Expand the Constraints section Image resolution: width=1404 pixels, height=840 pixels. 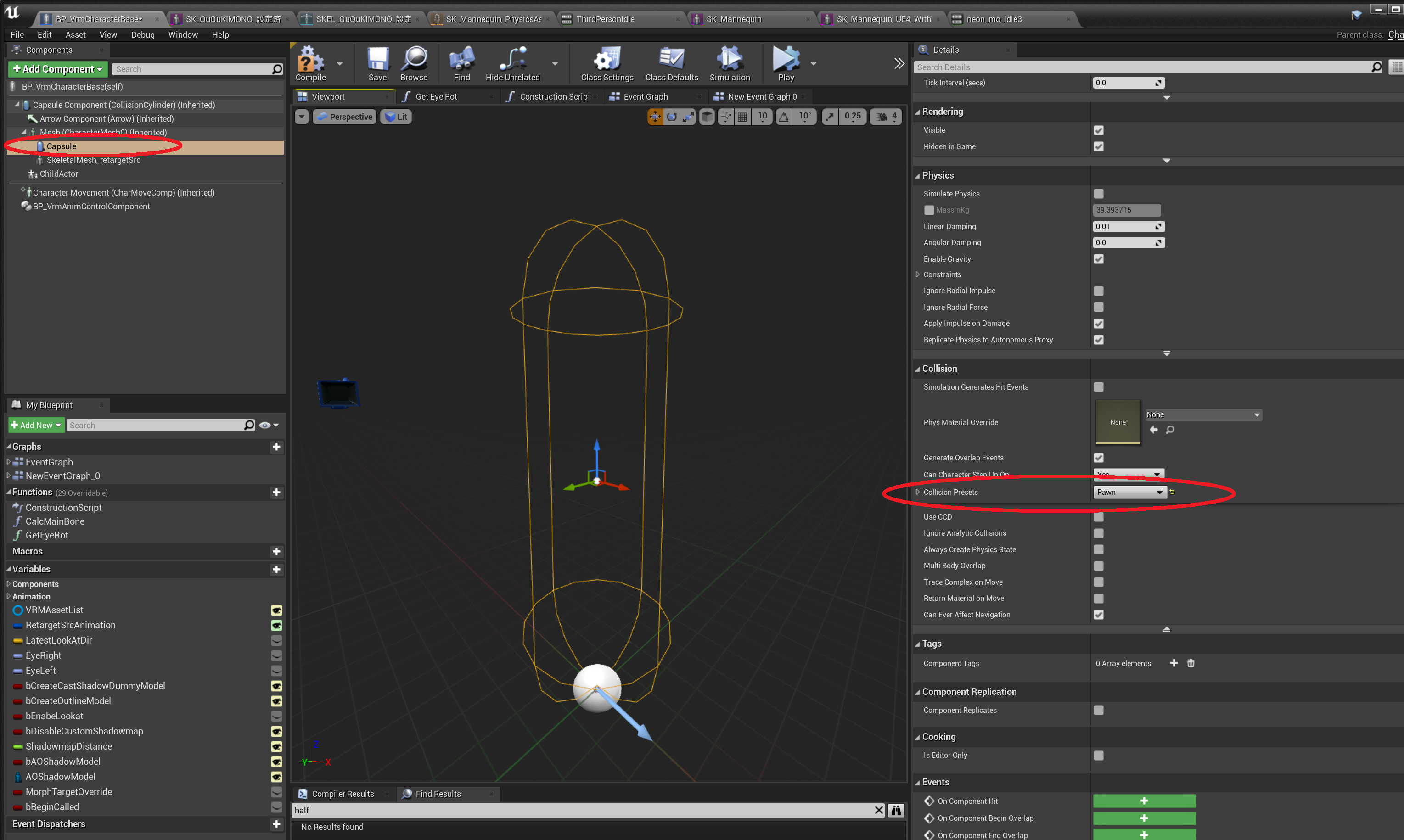pos(918,274)
